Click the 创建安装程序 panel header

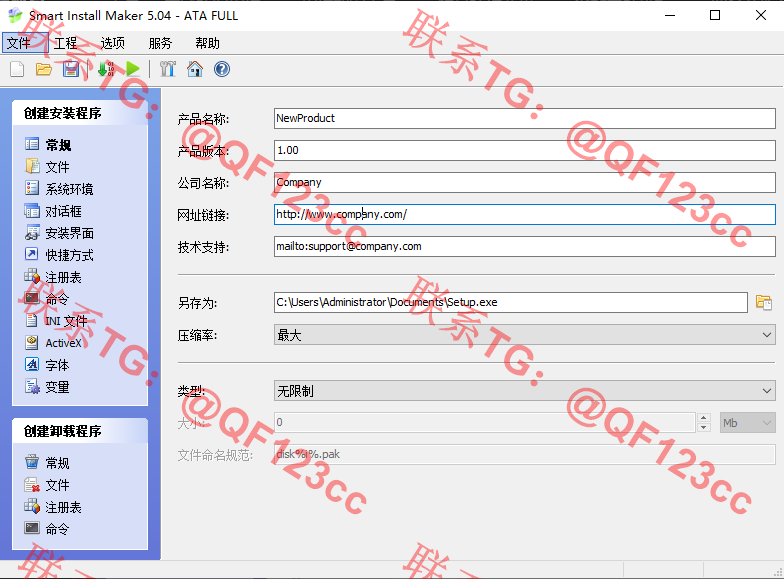click(x=80, y=113)
